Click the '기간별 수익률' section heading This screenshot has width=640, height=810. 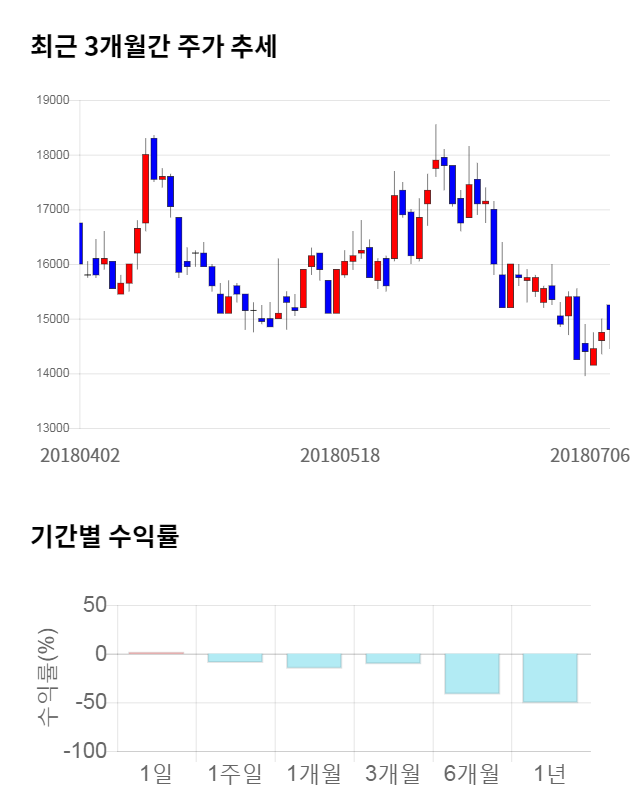[x=104, y=535]
